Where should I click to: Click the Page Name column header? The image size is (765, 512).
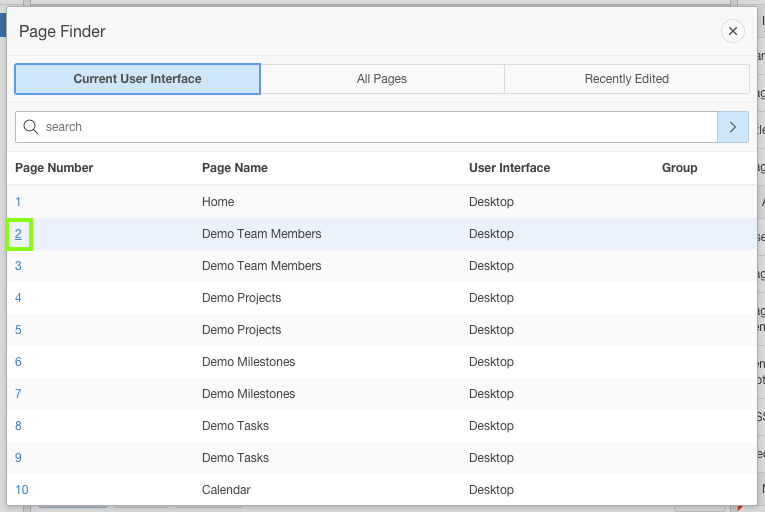pyautogui.click(x=235, y=168)
